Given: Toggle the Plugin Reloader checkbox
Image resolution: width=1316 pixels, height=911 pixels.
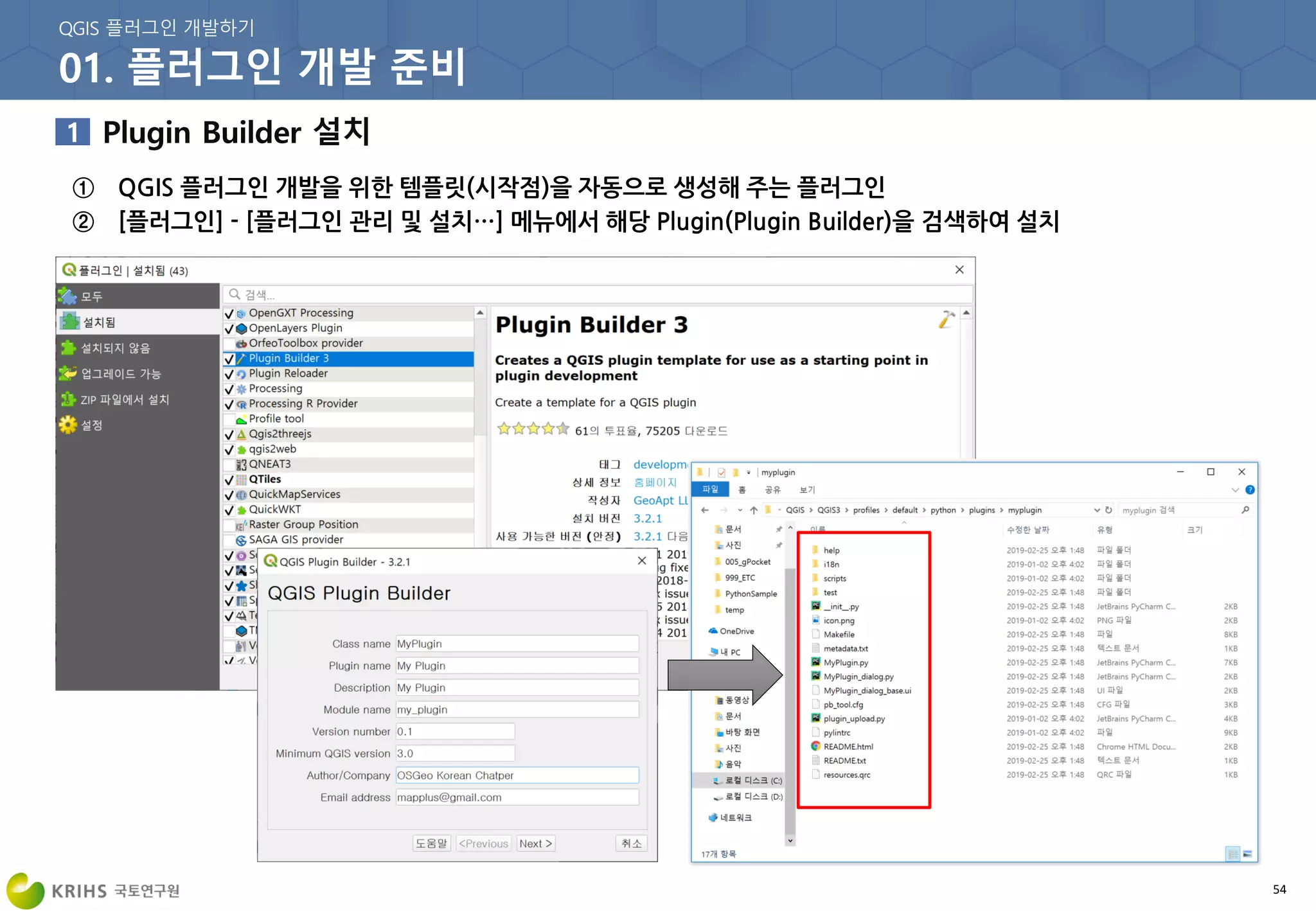Looking at the screenshot, I should click(x=229, y=374).
